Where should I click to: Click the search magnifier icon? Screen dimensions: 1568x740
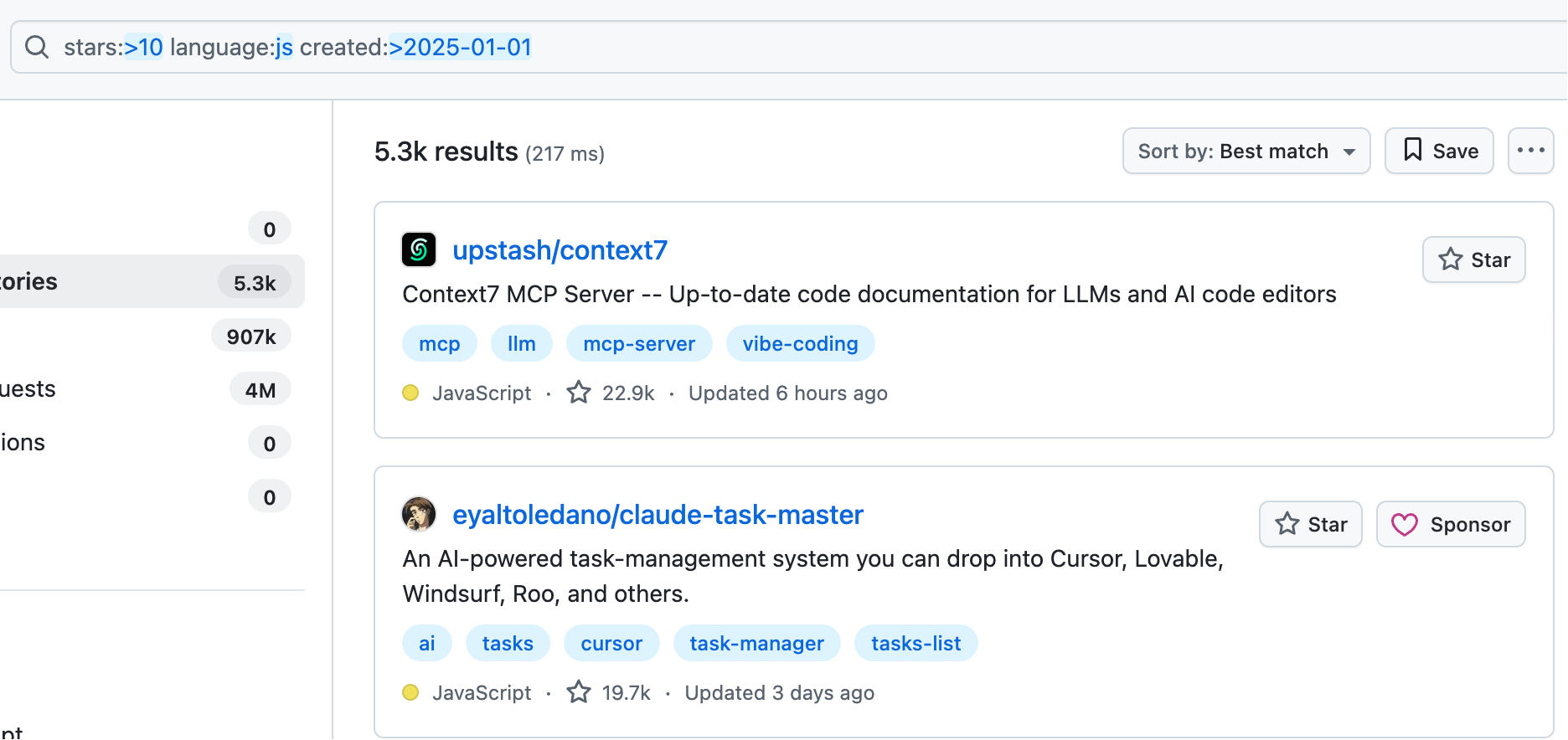[x=37, y=47]
